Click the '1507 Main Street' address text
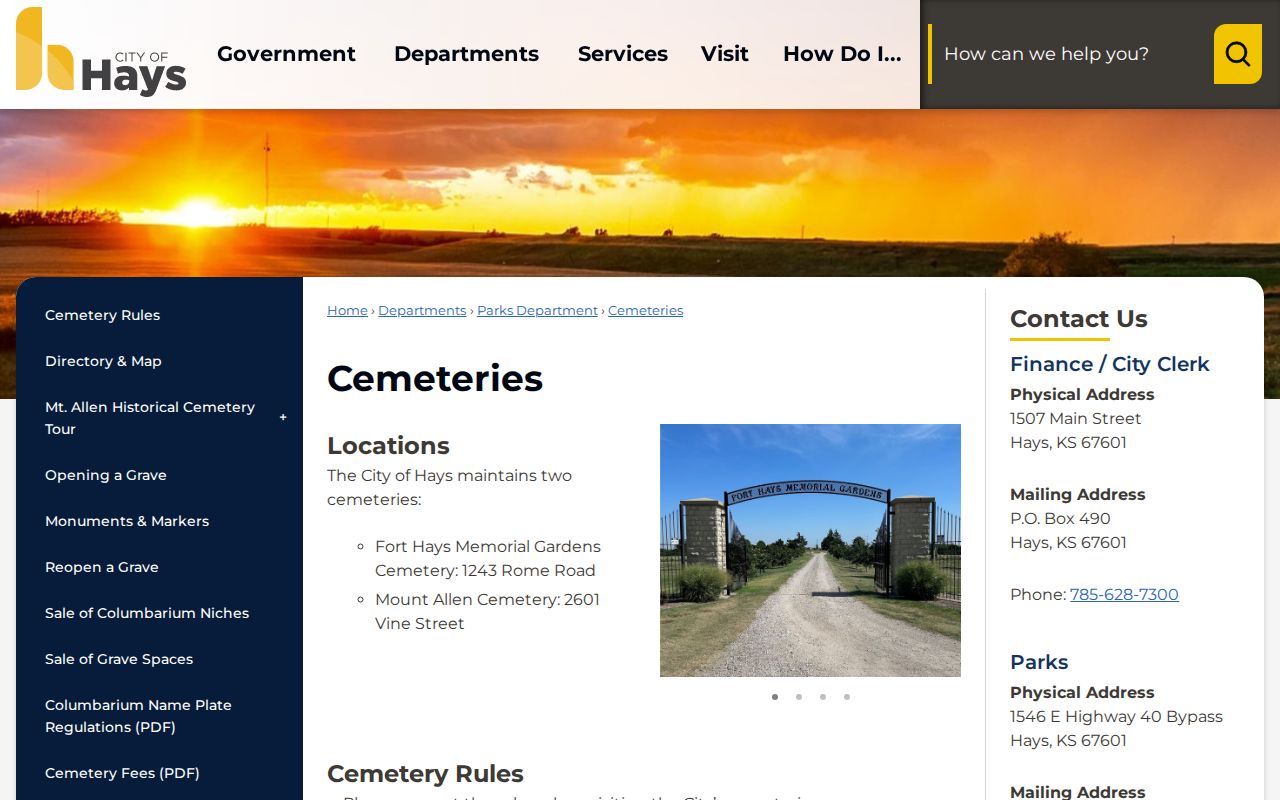This screenshot has width=1280, height=800. pyautogui.click(x=1075, y=418)
